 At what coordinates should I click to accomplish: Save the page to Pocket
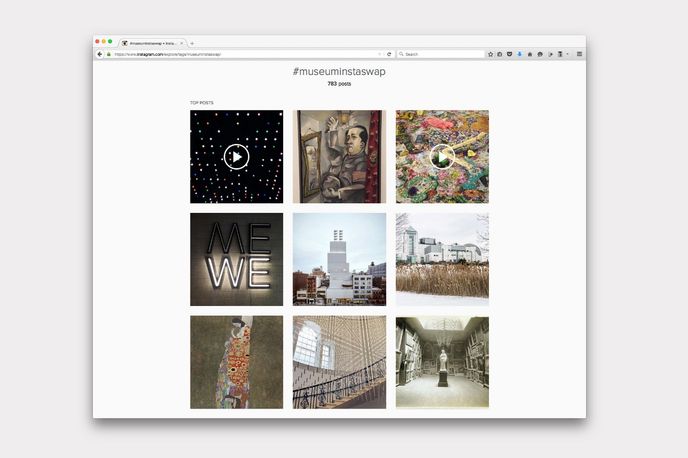509,54
